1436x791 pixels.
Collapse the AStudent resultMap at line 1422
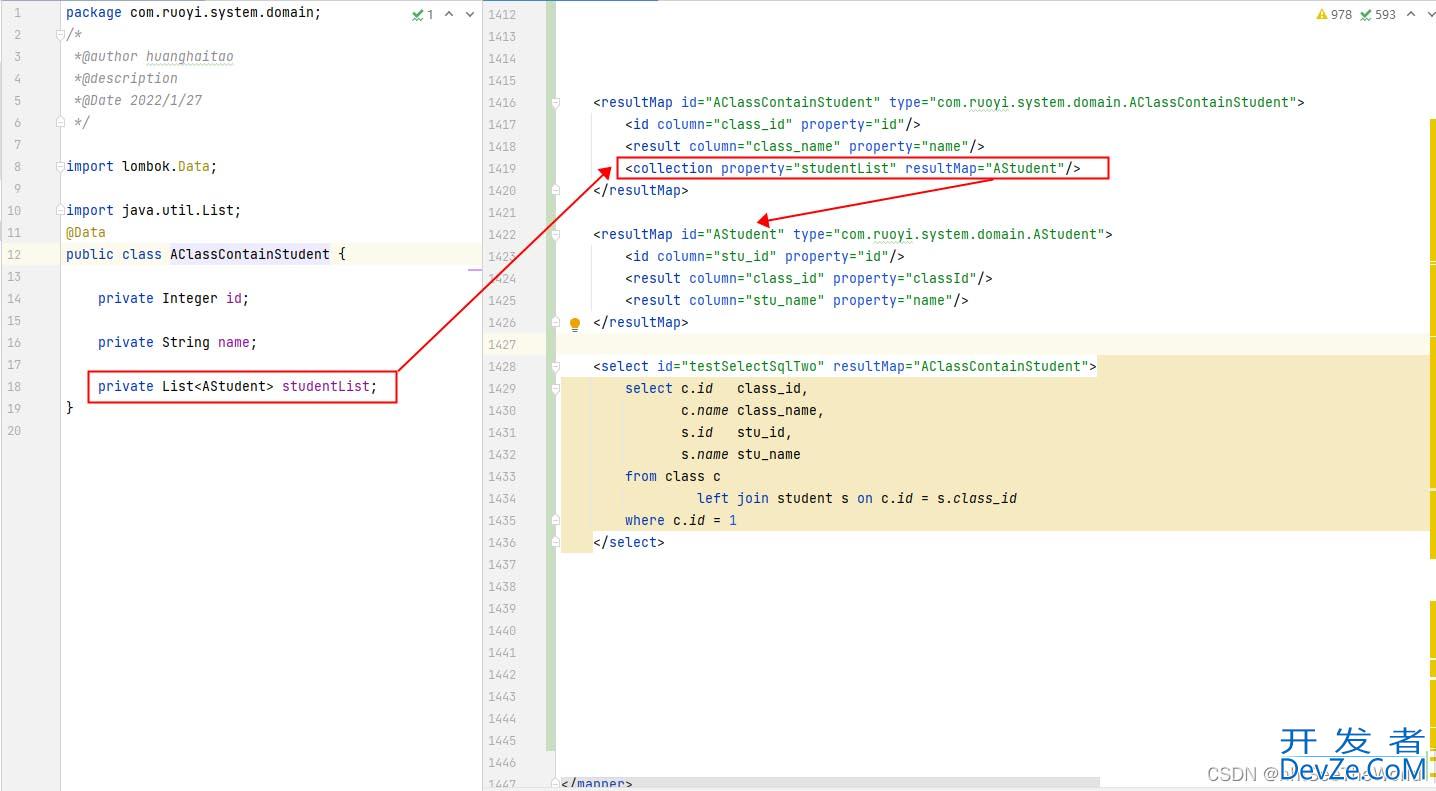click(x=555, y=234)
